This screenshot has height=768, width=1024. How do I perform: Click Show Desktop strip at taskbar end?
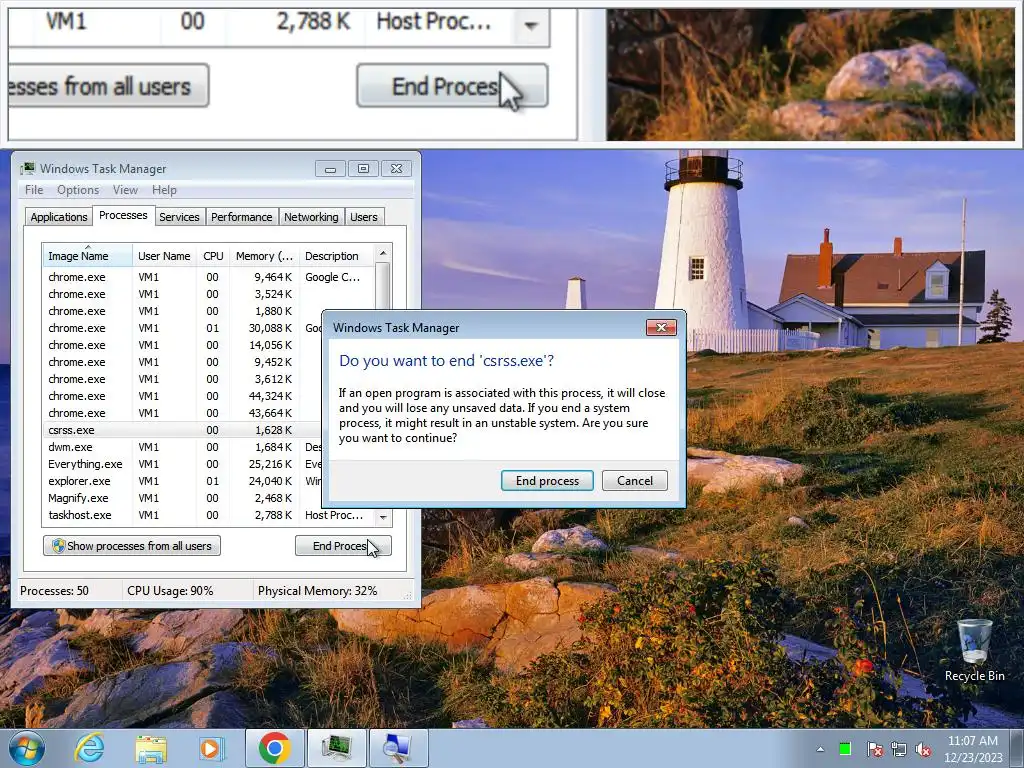(x=1018, y=748)
